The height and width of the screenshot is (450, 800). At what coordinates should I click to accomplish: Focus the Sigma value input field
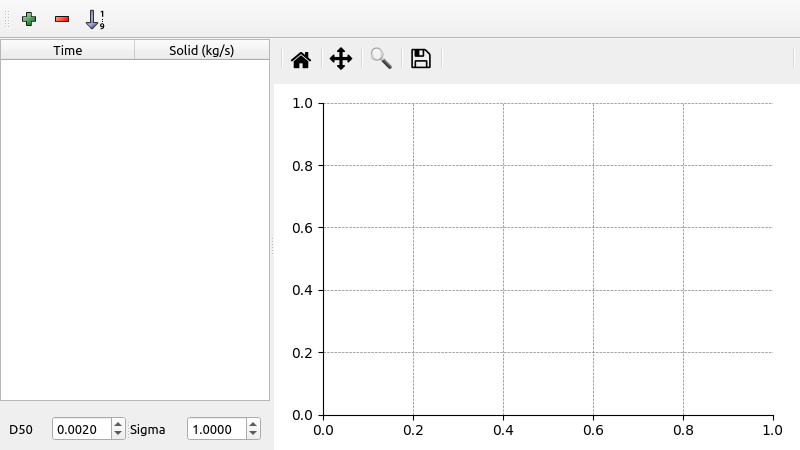216,429
